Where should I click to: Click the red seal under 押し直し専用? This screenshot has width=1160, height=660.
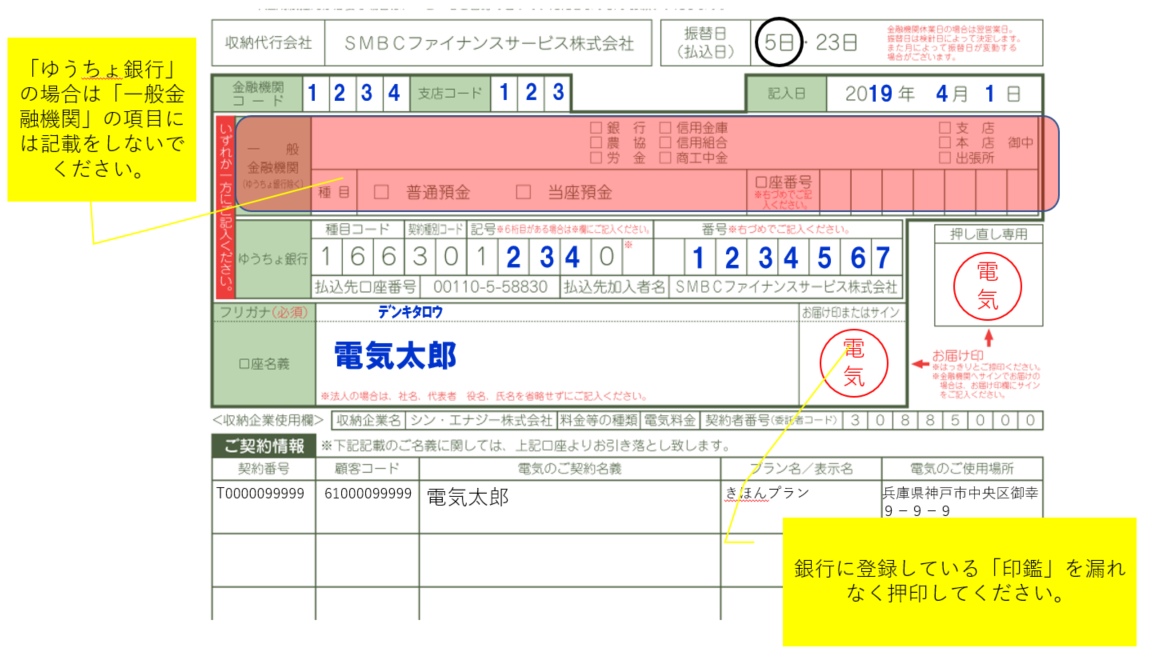pyautogui.click(x=988, y=286)
